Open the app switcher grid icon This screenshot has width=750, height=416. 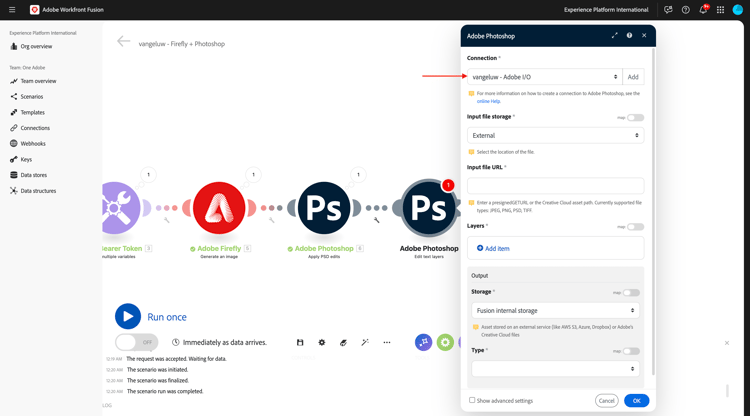coord(720,10)
